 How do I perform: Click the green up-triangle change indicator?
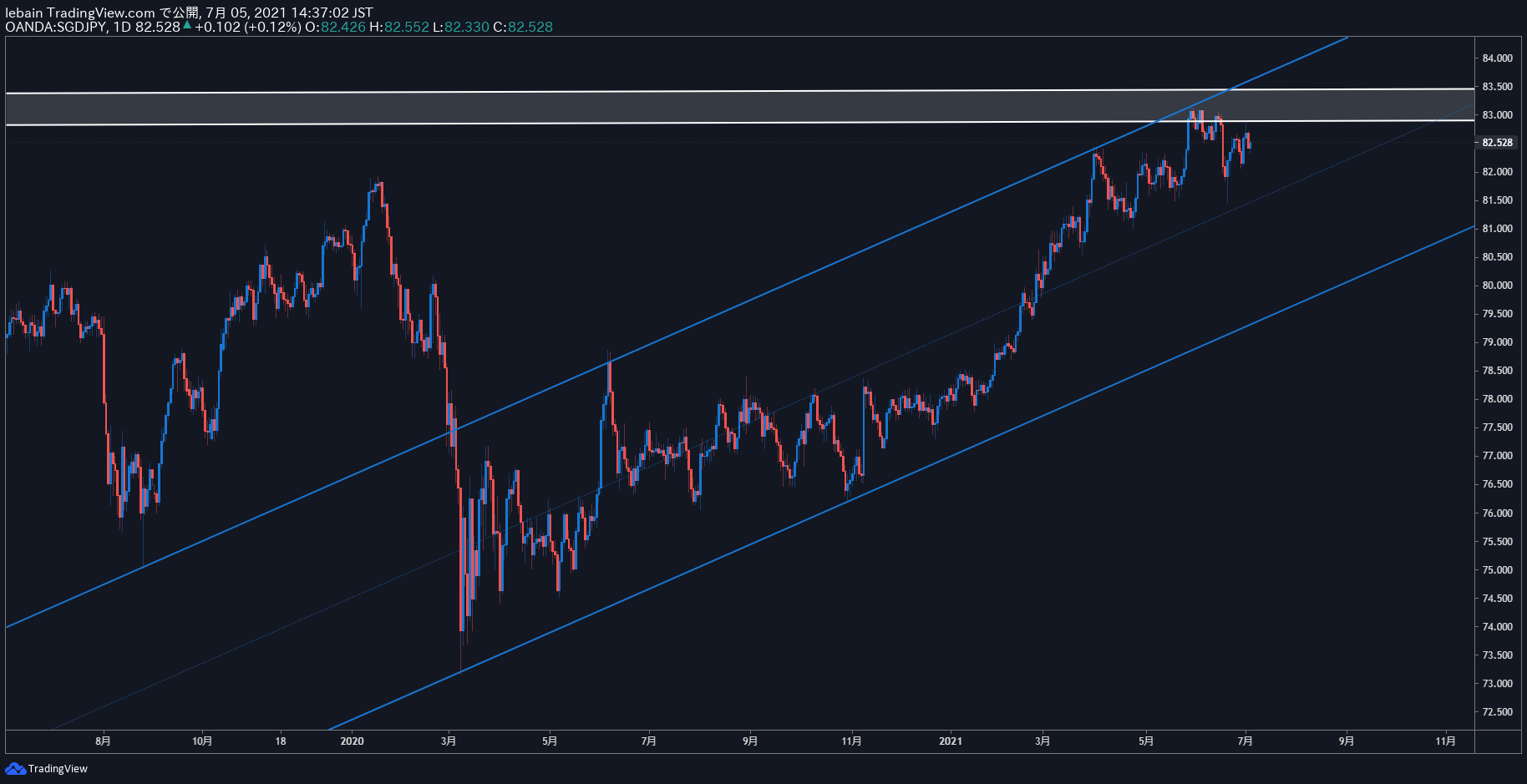pos(187,26)
